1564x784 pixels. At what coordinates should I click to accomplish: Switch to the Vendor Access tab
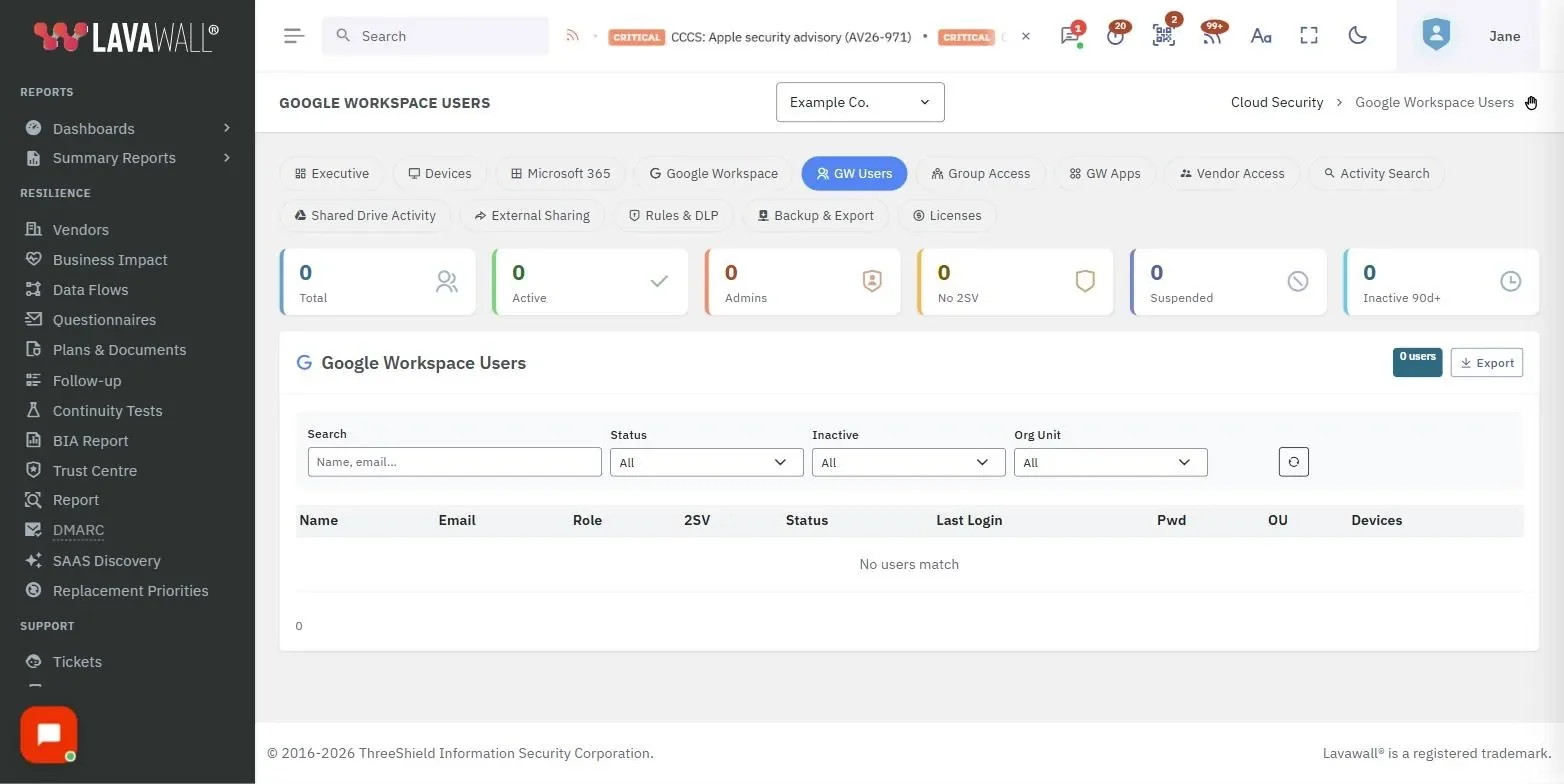tap(1232, 173)
